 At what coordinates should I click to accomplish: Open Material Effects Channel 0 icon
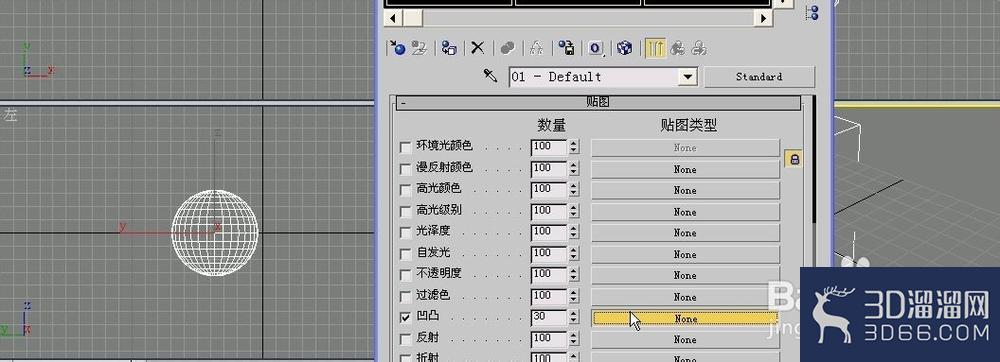pyautogui.click(x=596, y=48)
